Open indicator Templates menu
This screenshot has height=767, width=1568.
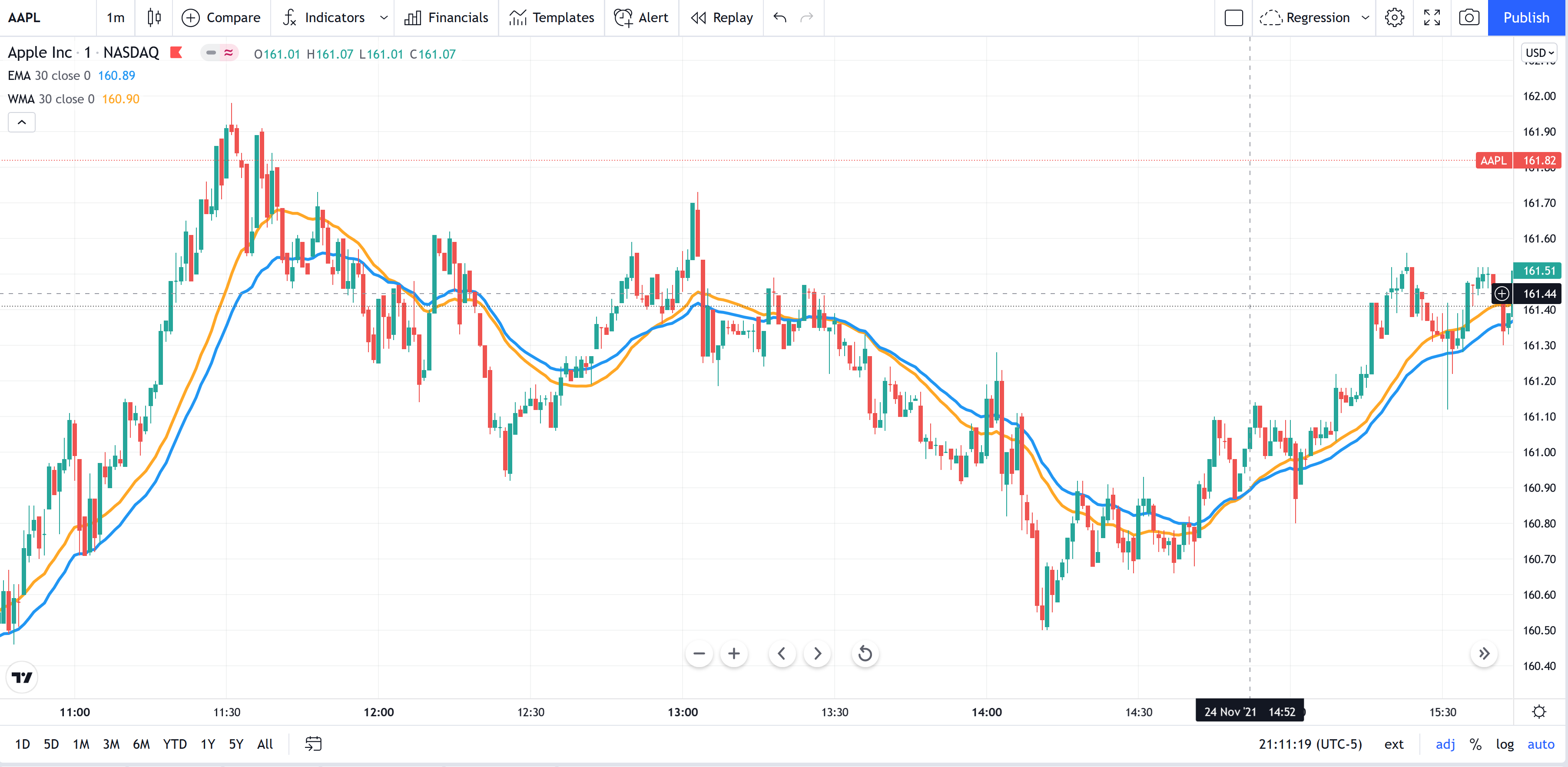click(551, 18)
